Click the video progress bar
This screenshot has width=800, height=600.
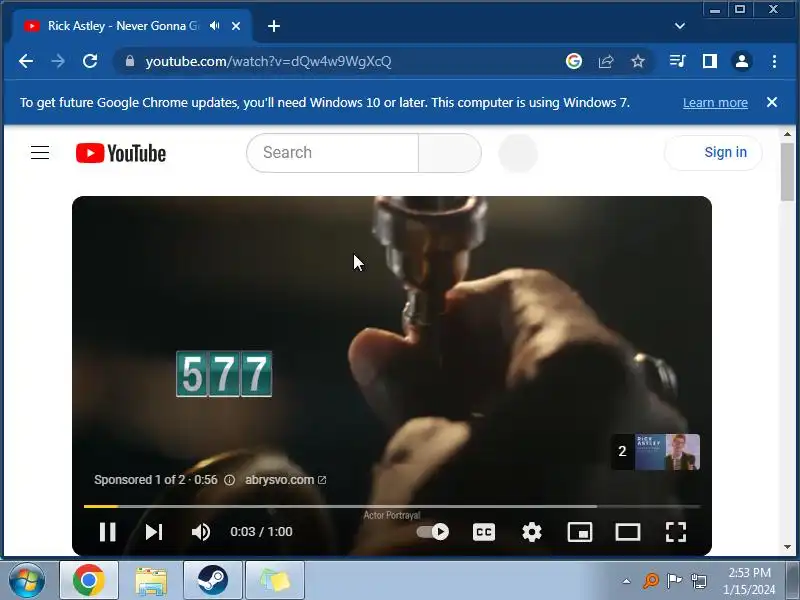pyautogui.click(x=392, y=506)
